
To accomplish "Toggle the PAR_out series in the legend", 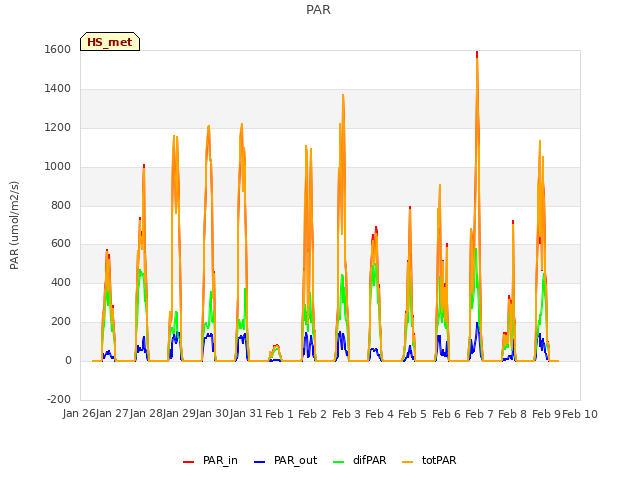I will tap(285, 460).
